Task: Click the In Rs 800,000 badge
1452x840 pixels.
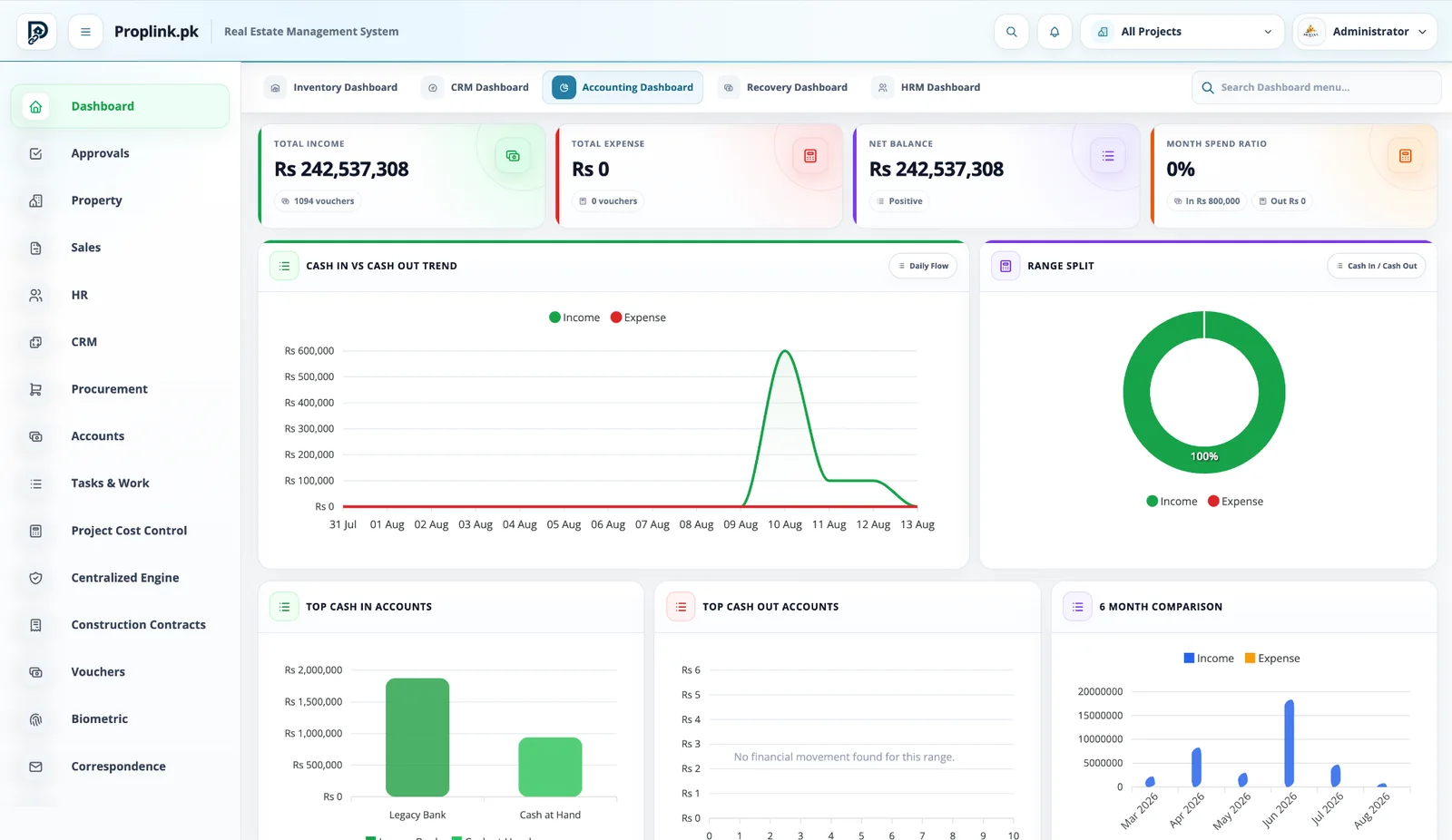Action: pyautogui.click(x=1206, y=201)
